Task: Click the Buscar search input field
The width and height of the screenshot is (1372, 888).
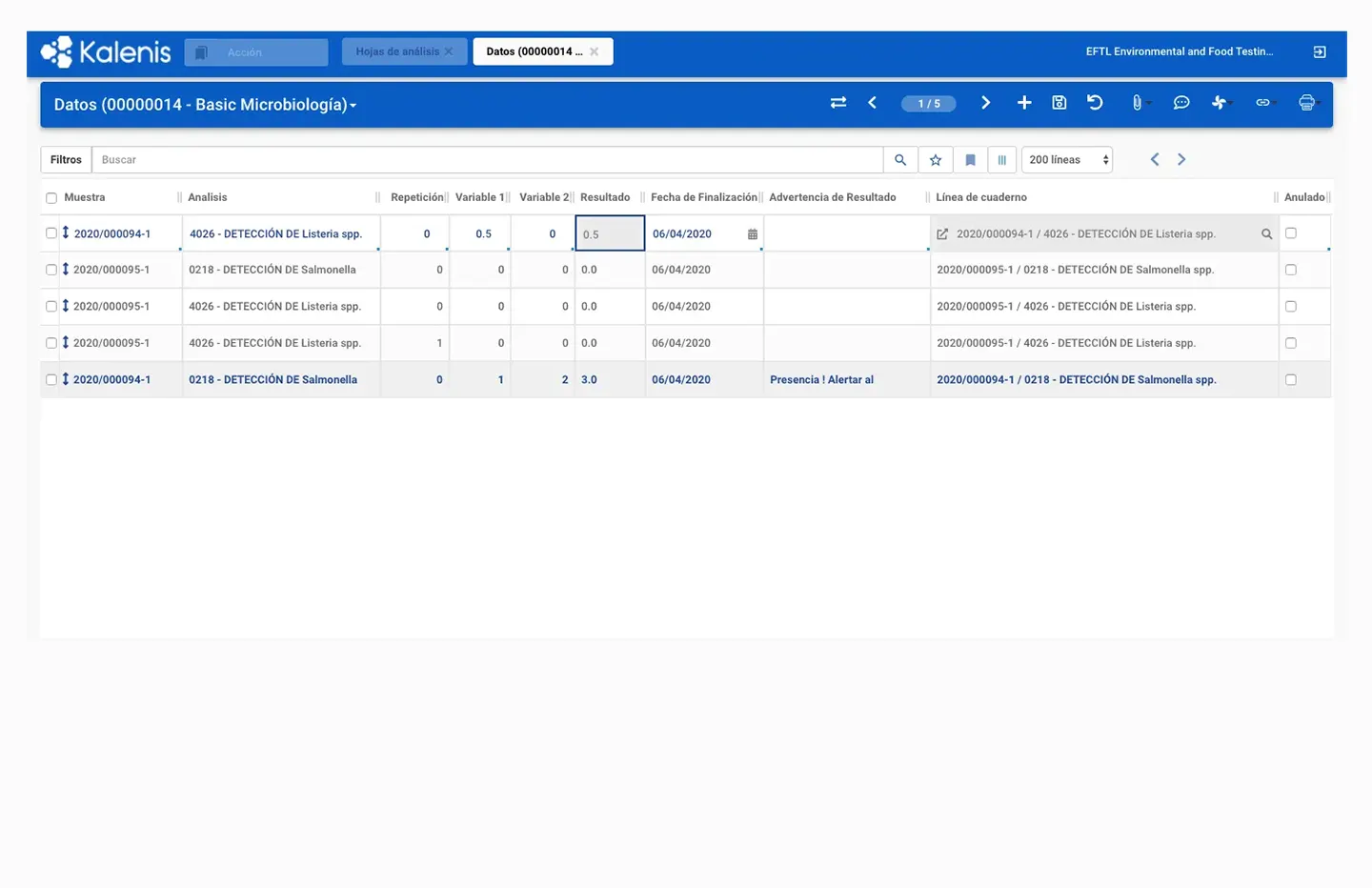Action: pyautogui.click(x=486, y=160)
